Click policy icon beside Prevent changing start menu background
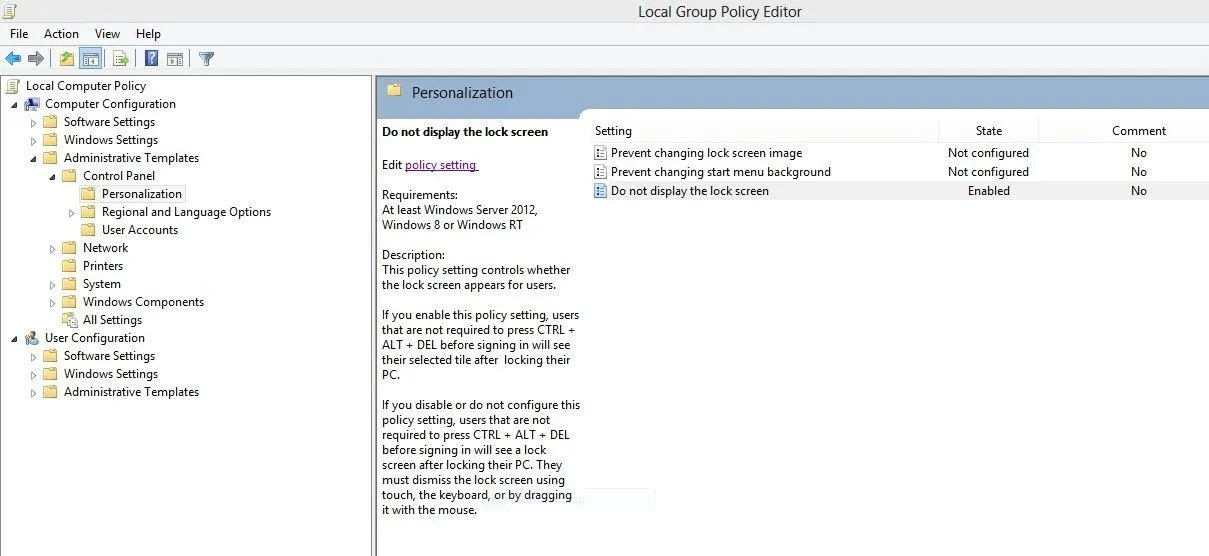This screenshot has width=1209, height=556. click(600, 172)
